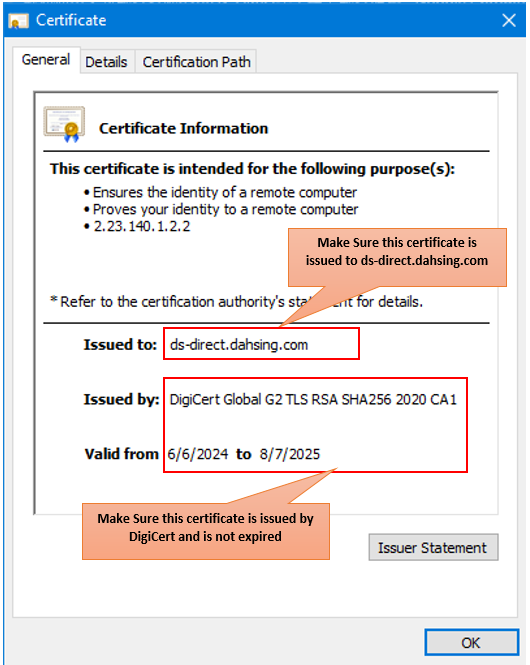
Task: Click the ds-direct.dahsing.com Issued to value
Action: pyautogui.click(x=239, y=344)
